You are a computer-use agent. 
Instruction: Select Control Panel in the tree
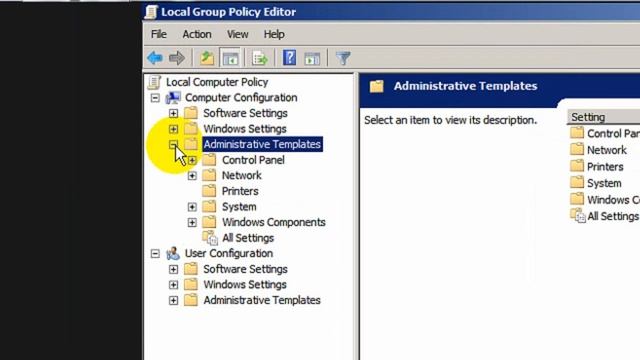[x=253, y=160]
